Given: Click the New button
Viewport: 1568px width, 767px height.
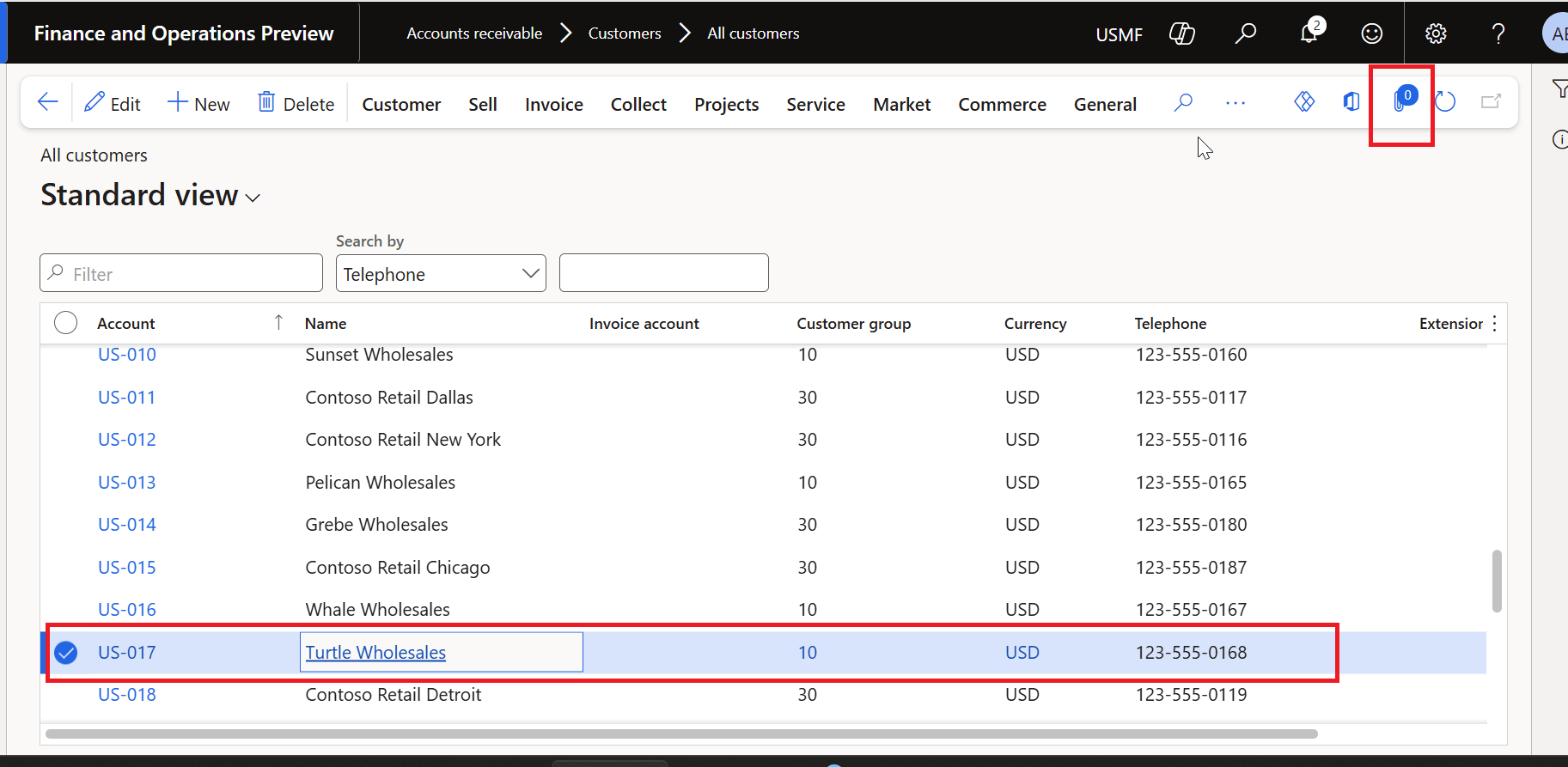Looking at the screenshot, I should point(198,103).
